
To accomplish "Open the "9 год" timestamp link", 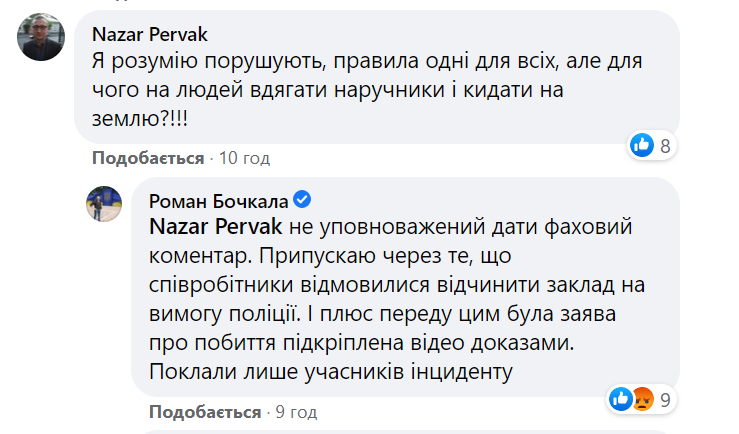I will pos(296,412).
